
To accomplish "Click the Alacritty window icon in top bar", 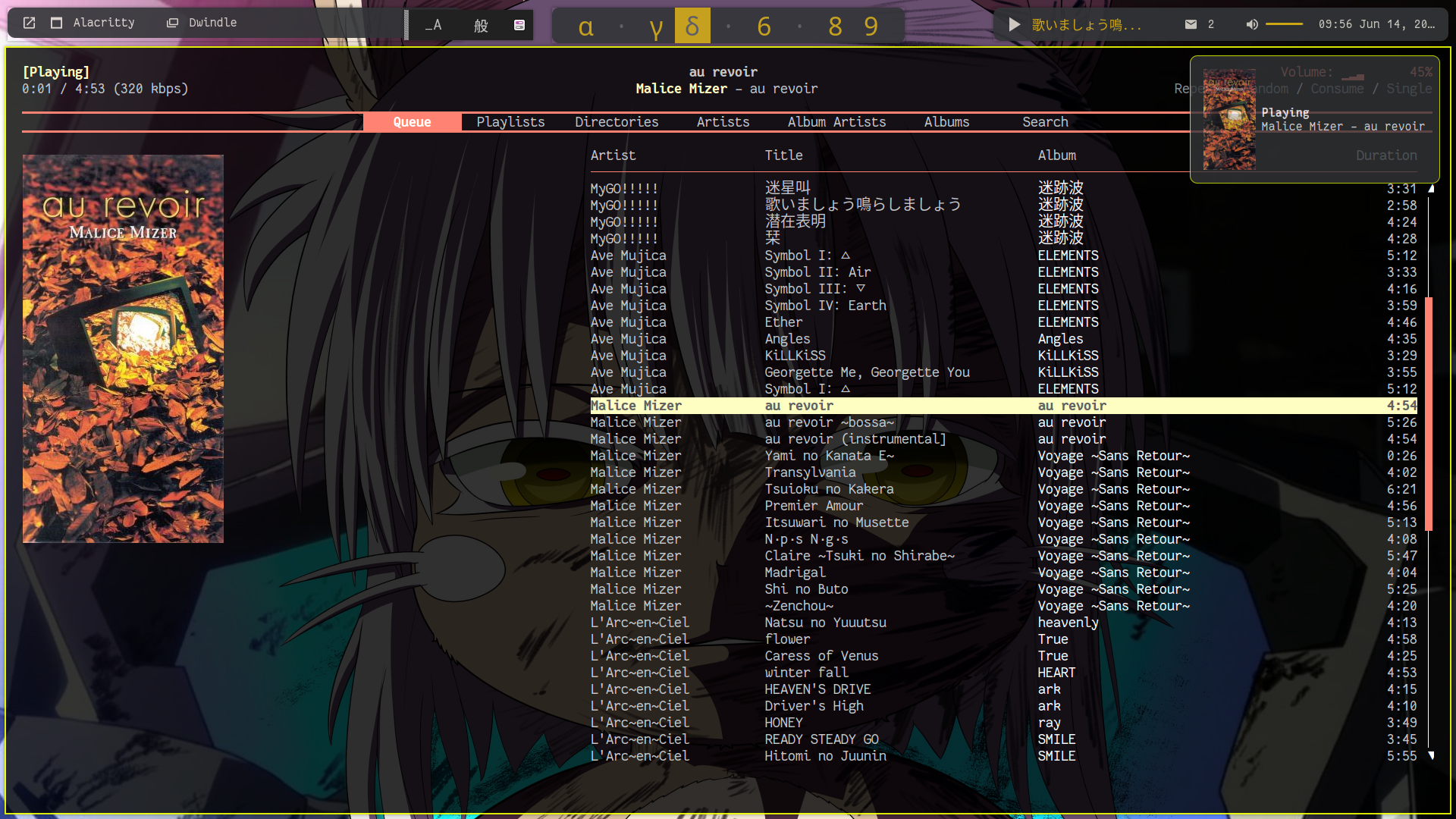I will click(56, 23).
